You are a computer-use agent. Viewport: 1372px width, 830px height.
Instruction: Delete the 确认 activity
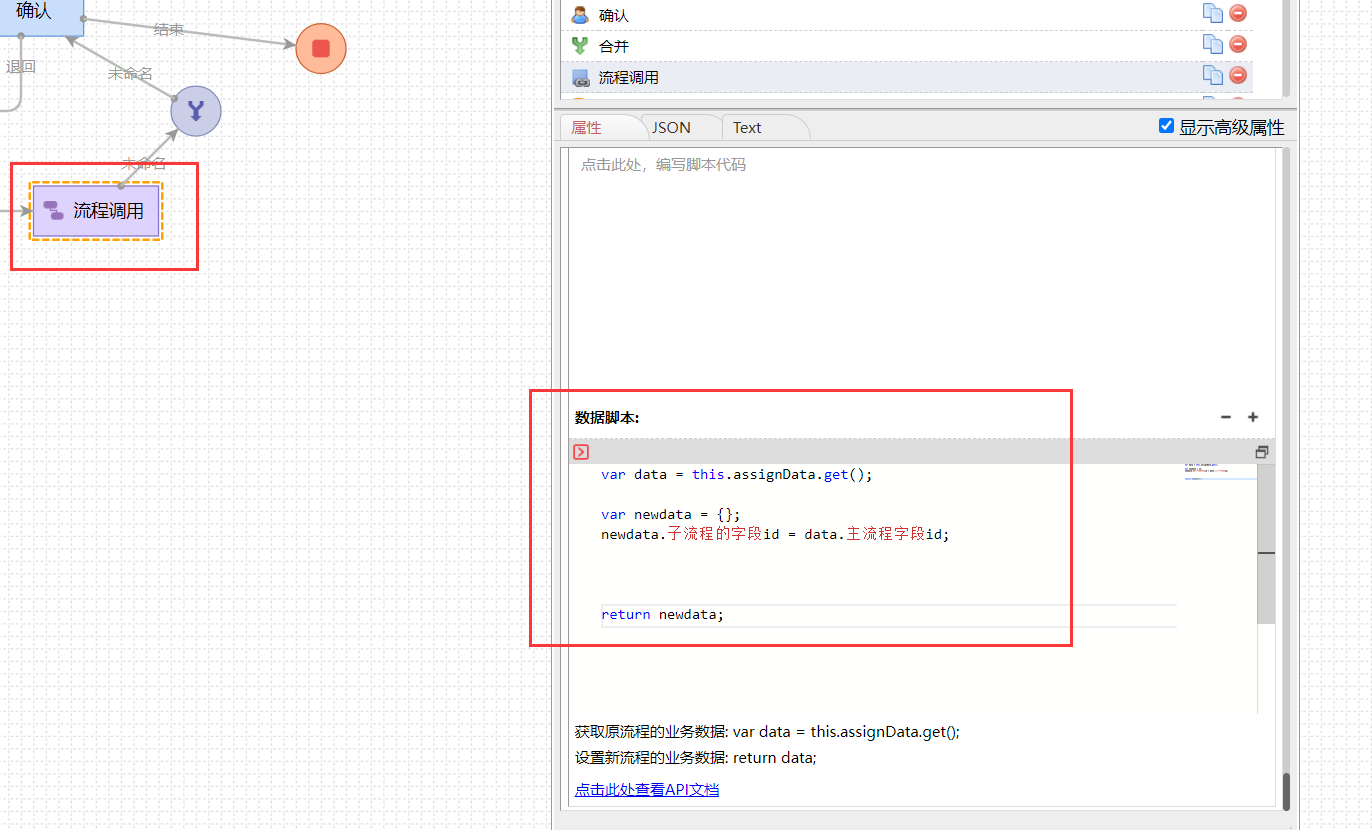[1238, 13]
